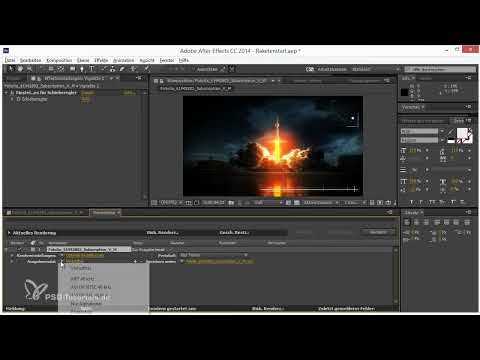Open the Bearbeiten menu
480x360 pixels.
[x=31, y=60]
